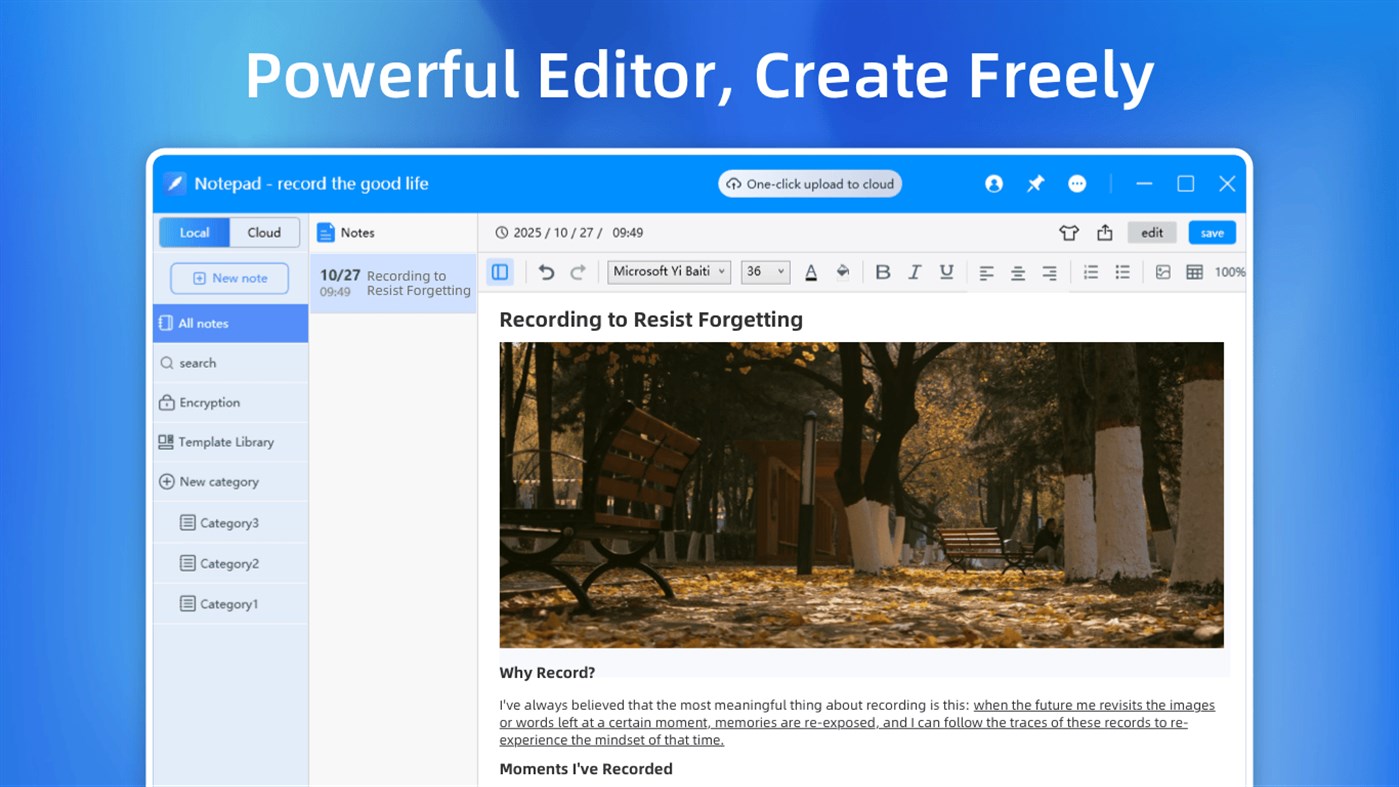Screen dimensions: 1399x787
Task: Toggle italic formatting in the toolbar
Action: tap(914, 271)
